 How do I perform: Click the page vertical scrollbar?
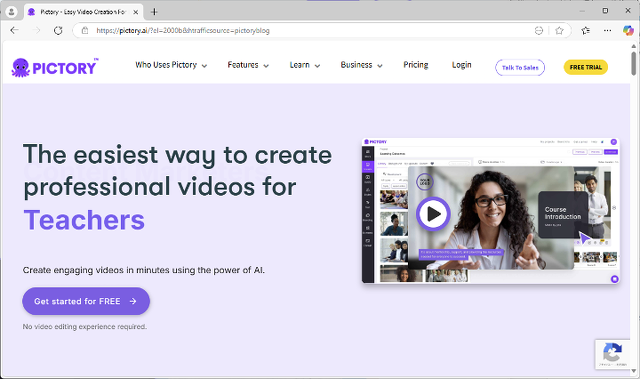(633, 64)
